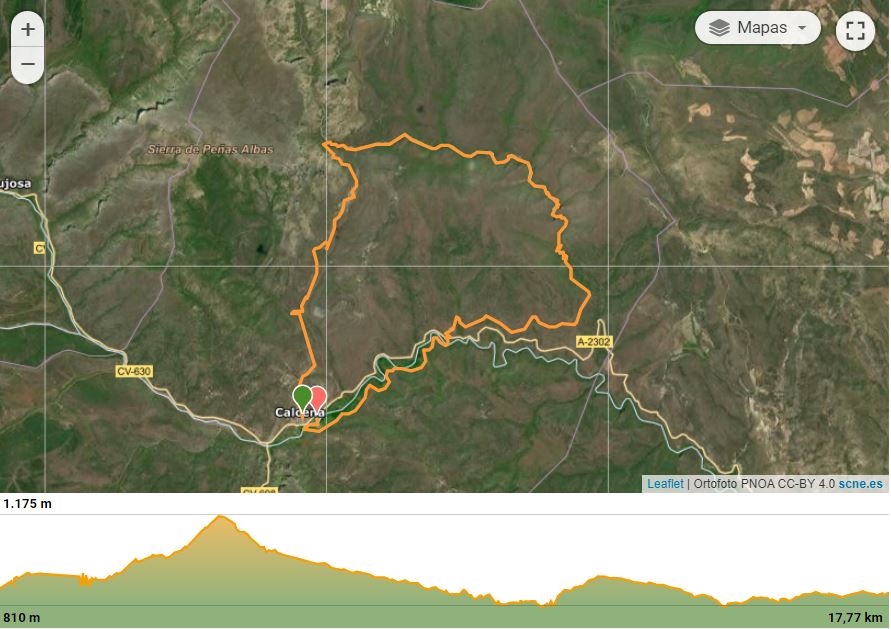Click the 1.175 m max elevation label
This screenshot has width=891, height=629.
[28, 503]
